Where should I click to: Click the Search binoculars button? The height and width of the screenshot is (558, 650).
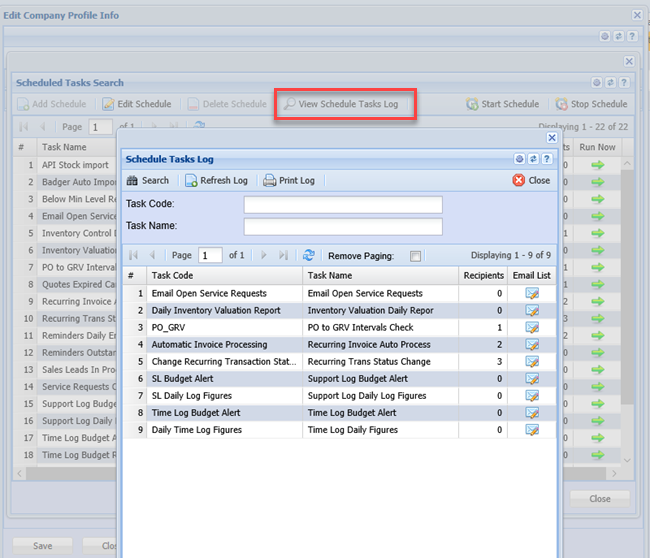pyautogui.click(x=147, y=181)
